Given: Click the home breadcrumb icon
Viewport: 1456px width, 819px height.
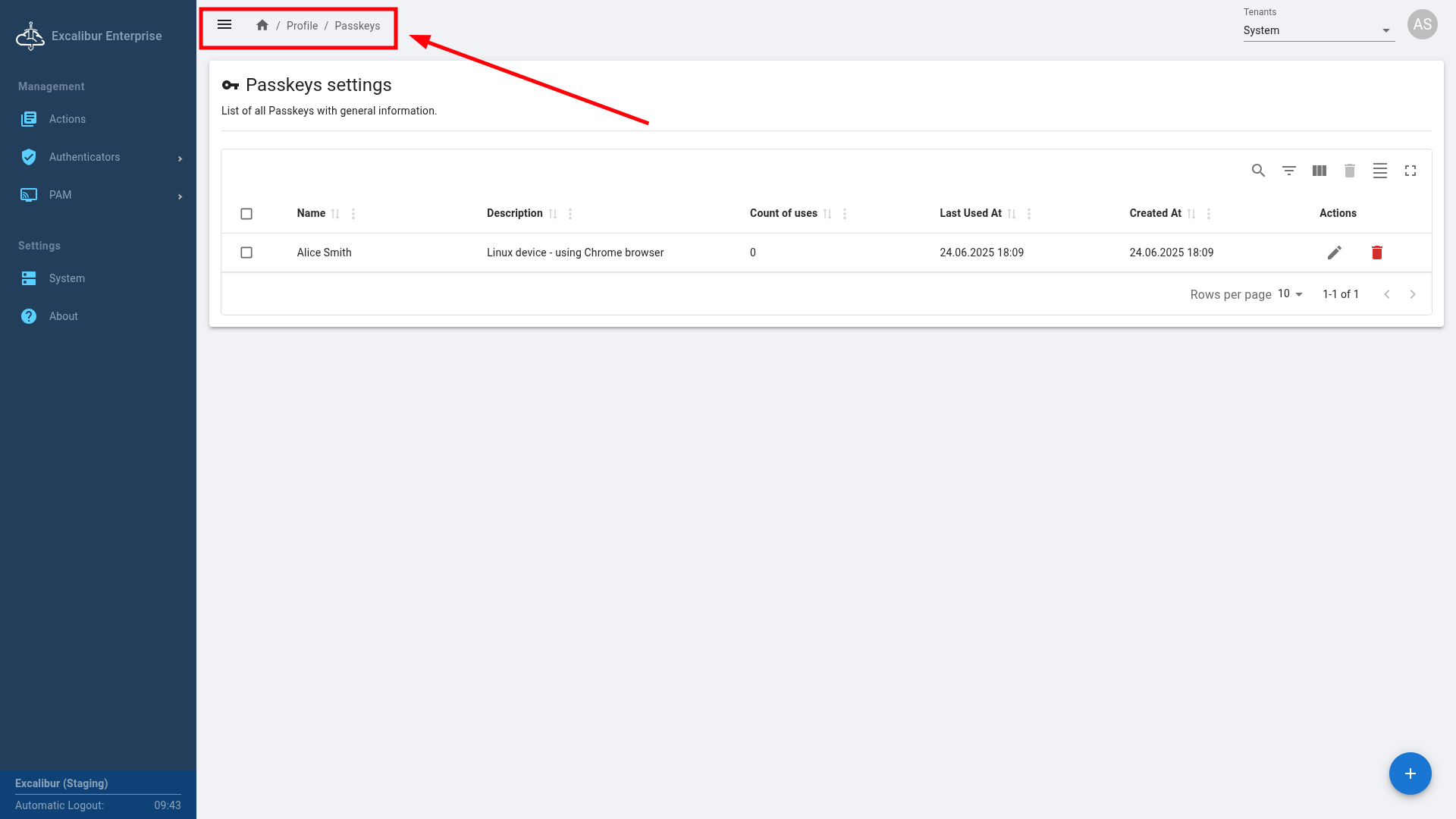Looking at the screenshot, I should coord(262,25).
